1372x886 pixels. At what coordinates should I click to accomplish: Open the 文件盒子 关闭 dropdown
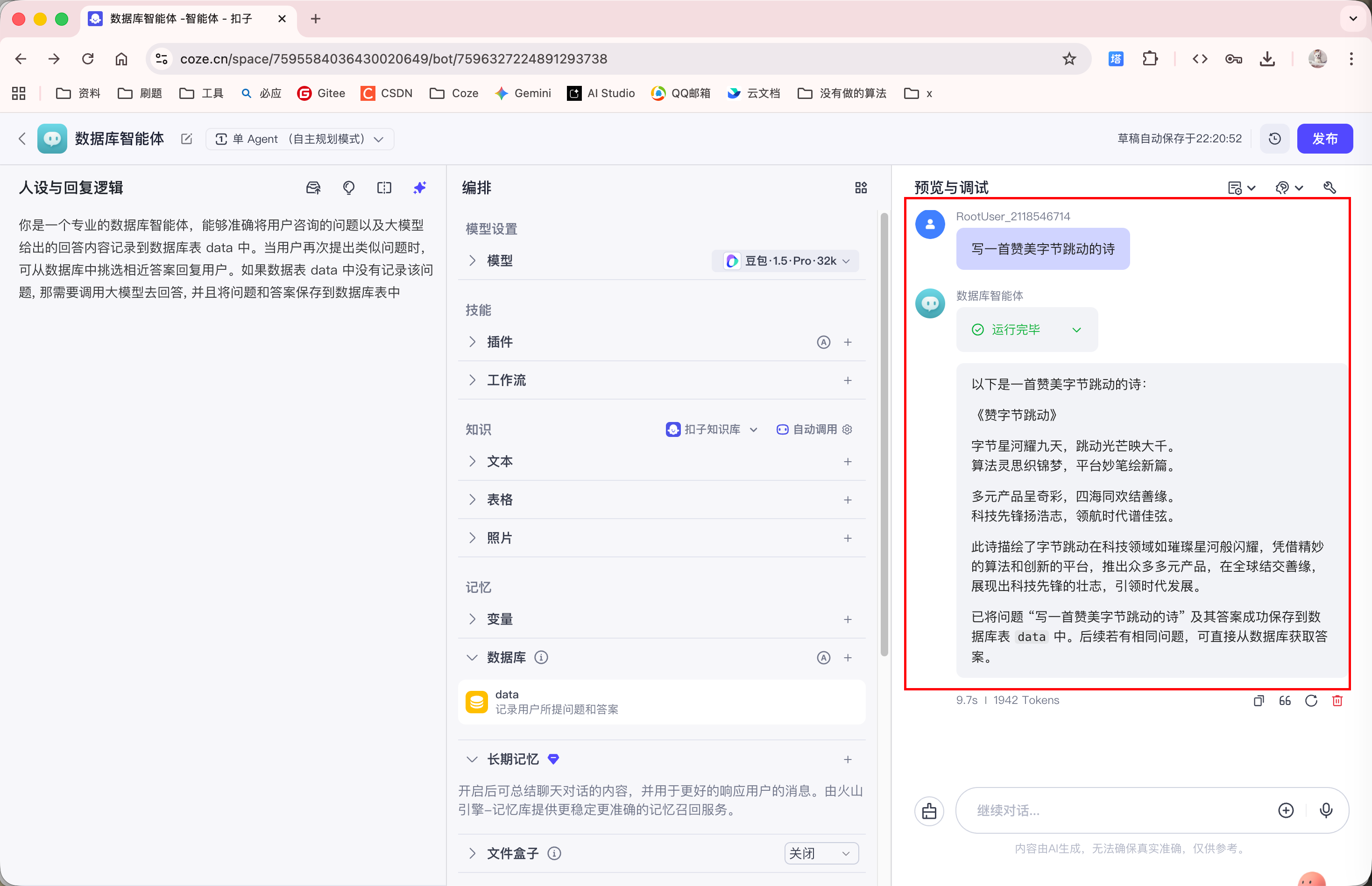point(820,853)
